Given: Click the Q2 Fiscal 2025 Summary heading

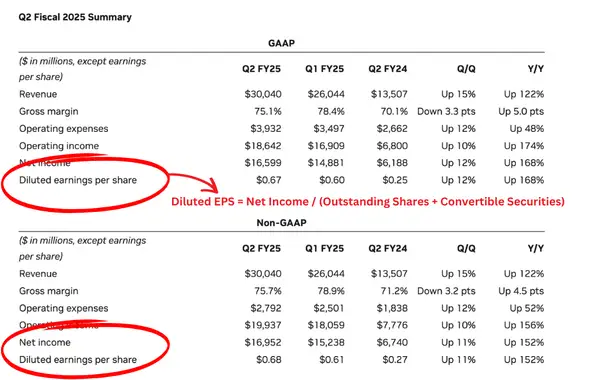Looking at the screenshot, I should coord(75,17).
